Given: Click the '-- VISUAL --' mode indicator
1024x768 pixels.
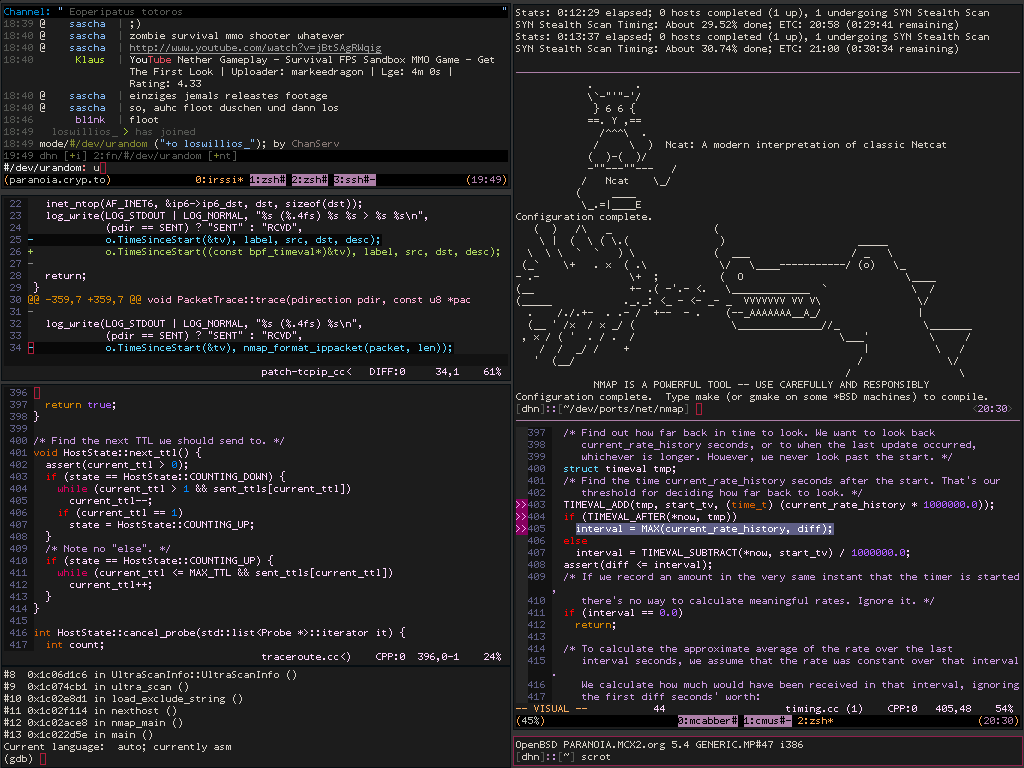Looking at the screenshot, I should (x=551, y=709).
